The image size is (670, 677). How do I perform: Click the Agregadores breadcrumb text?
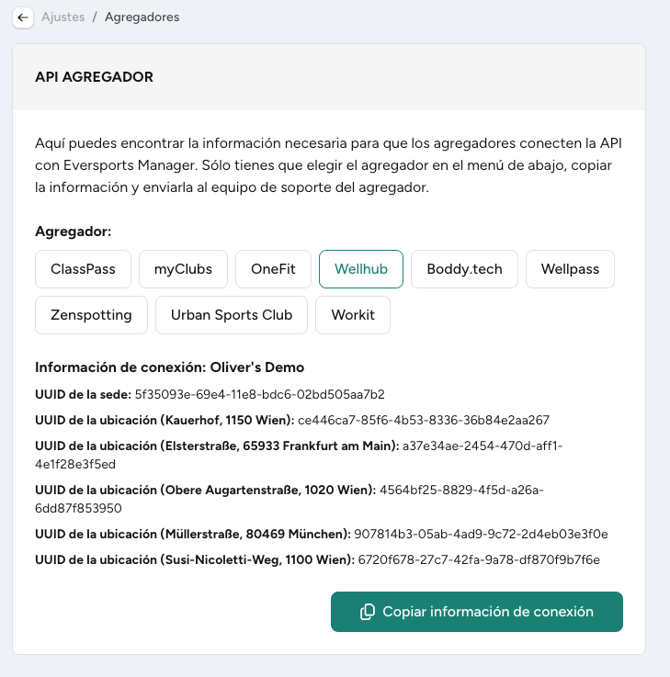click(x=142, y=17)
